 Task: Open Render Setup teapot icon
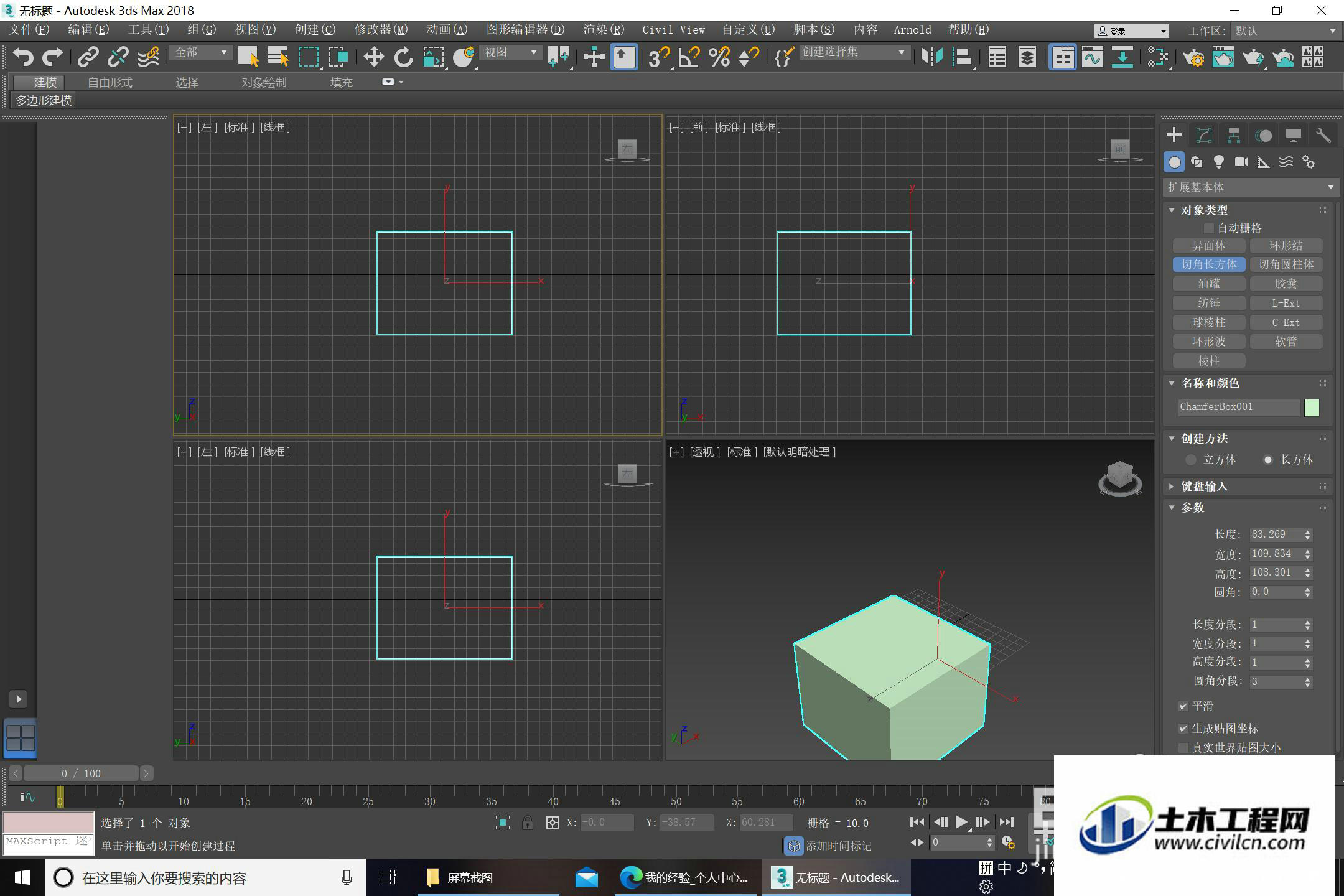point(1193,57)
